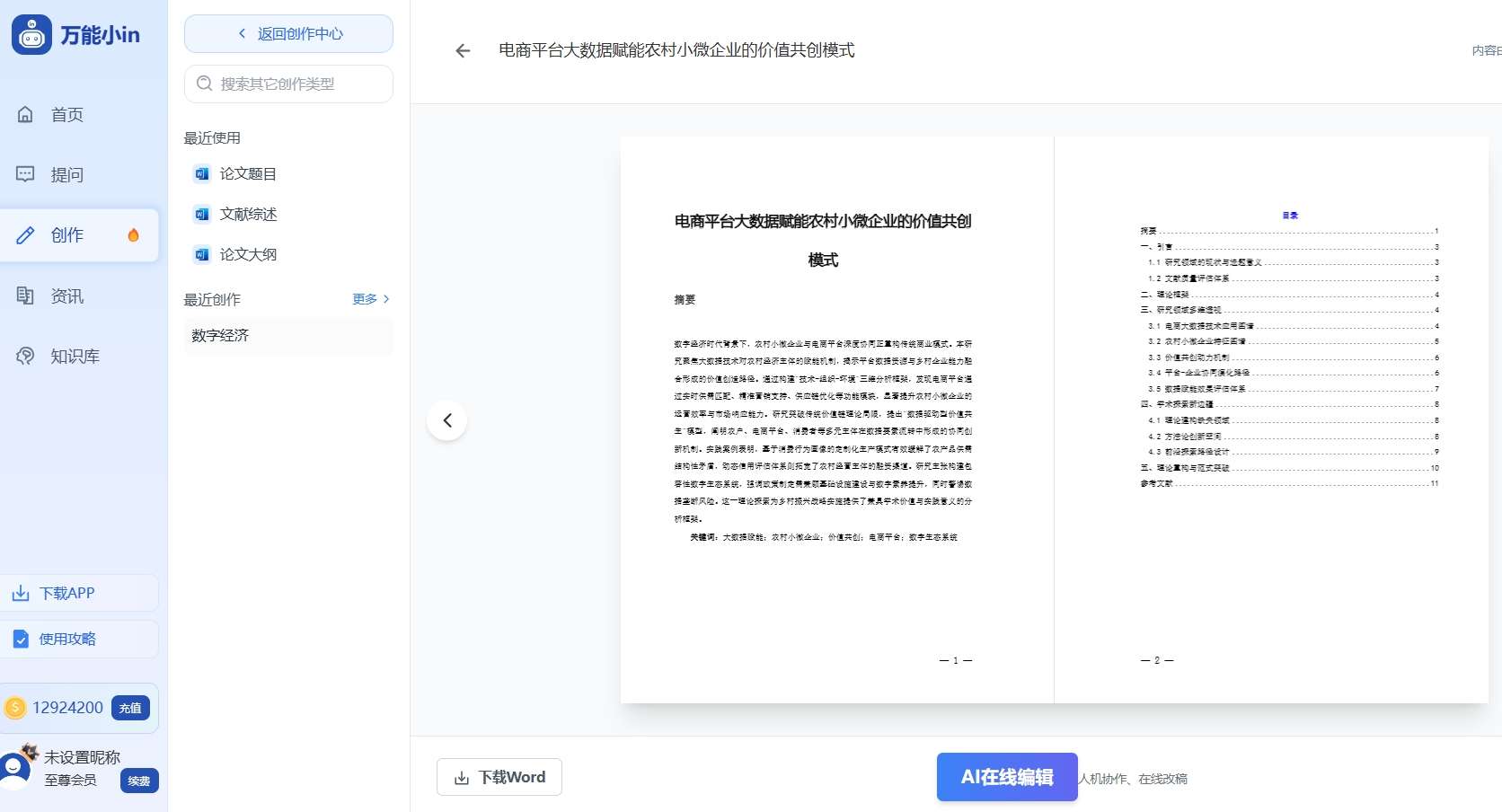Image resolution: width=1502 pixels, height=812 pixels.
Task: Select the 创作 pencil icon in sidebar
Action: coord(25,235)
